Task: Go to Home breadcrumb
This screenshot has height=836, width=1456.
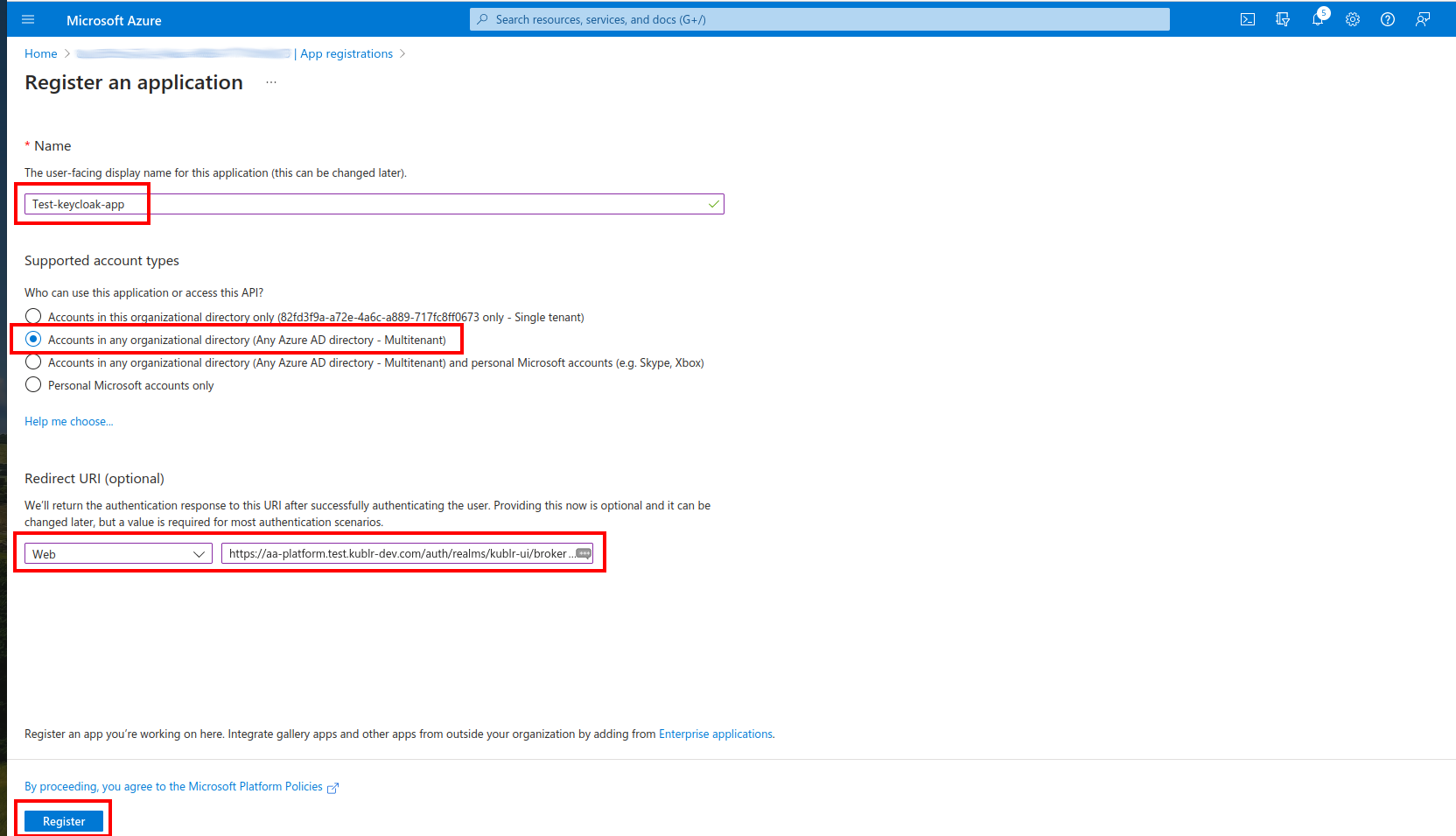Action: pos(41,53)
